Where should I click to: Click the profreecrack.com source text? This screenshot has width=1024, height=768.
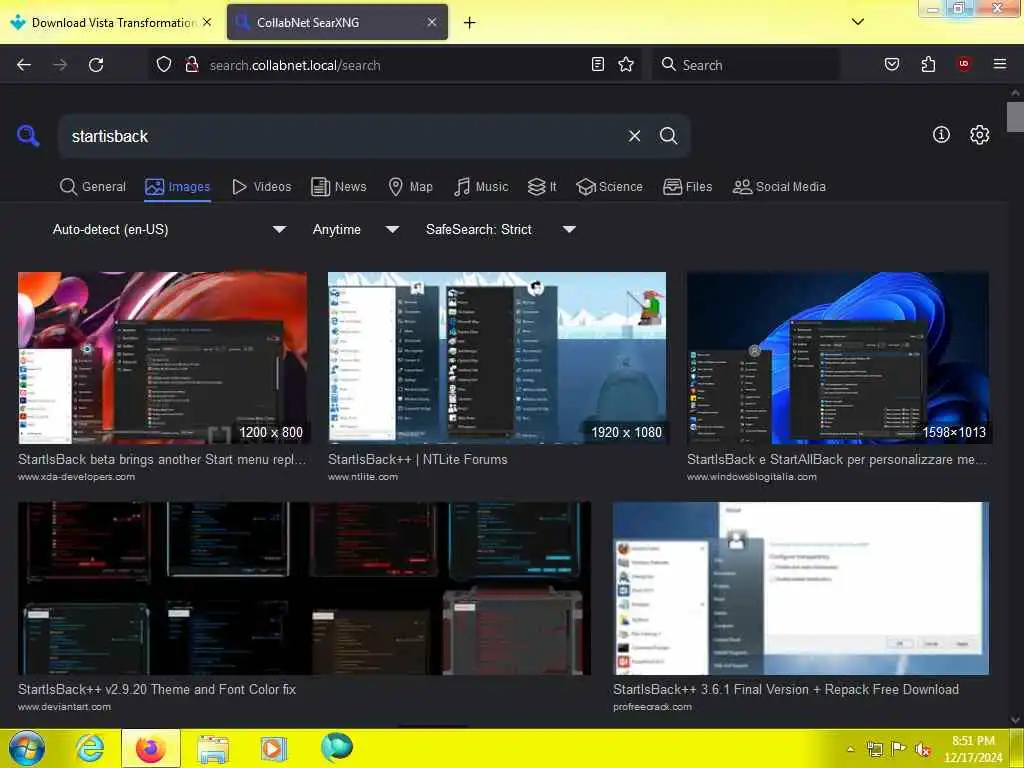[x=652, y=707]
